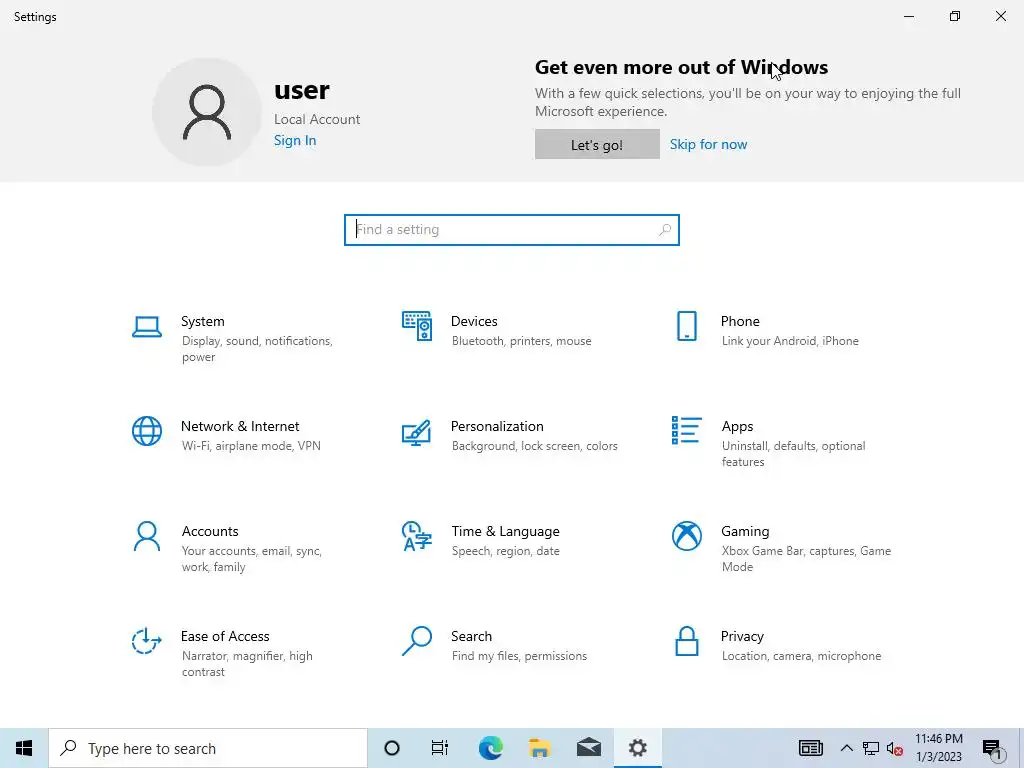Show hidden tray icons chevron
1024x768 pixels.
pos(846,748)
